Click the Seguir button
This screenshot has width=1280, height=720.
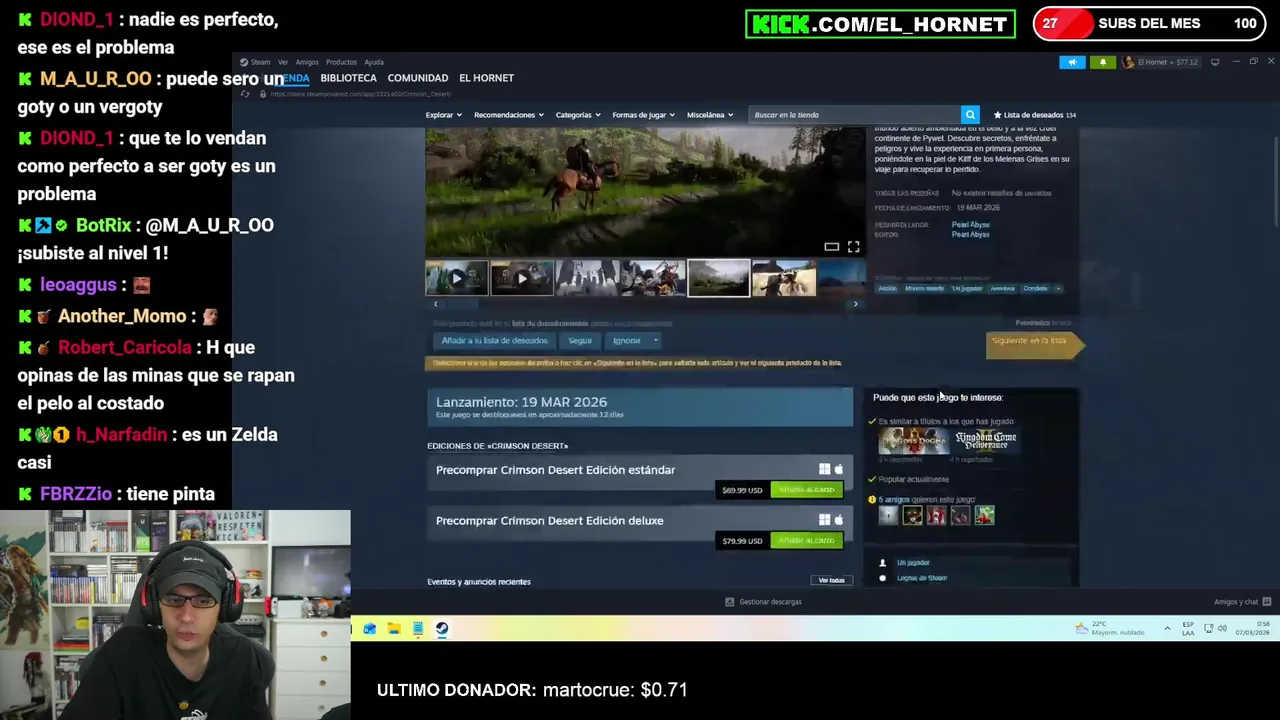(x=580, y=341)
